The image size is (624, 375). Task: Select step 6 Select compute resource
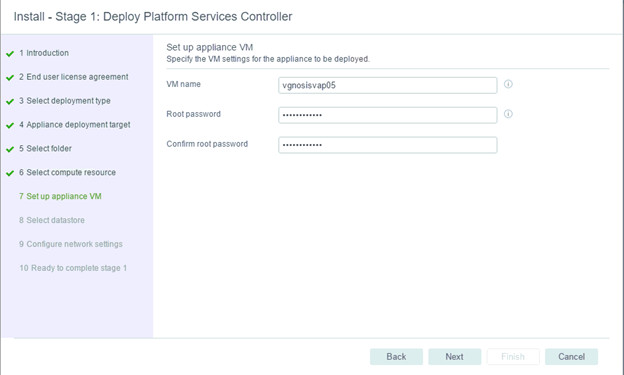tap(68, 172)
